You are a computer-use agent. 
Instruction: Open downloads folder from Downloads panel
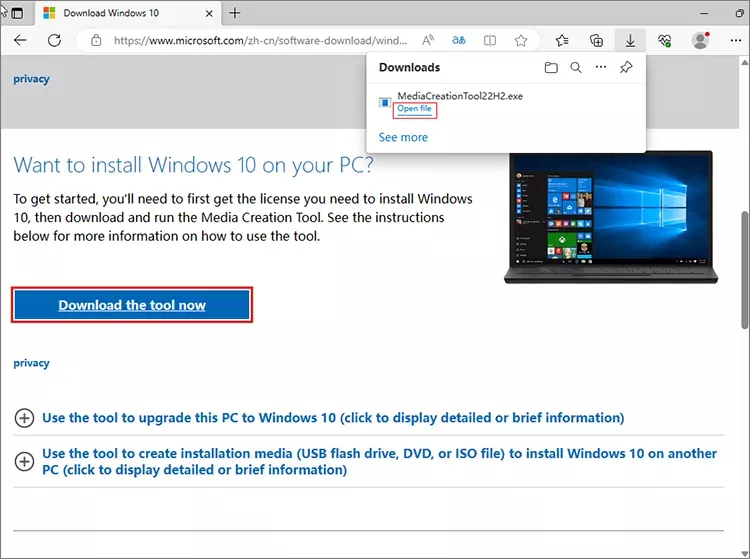551,67
